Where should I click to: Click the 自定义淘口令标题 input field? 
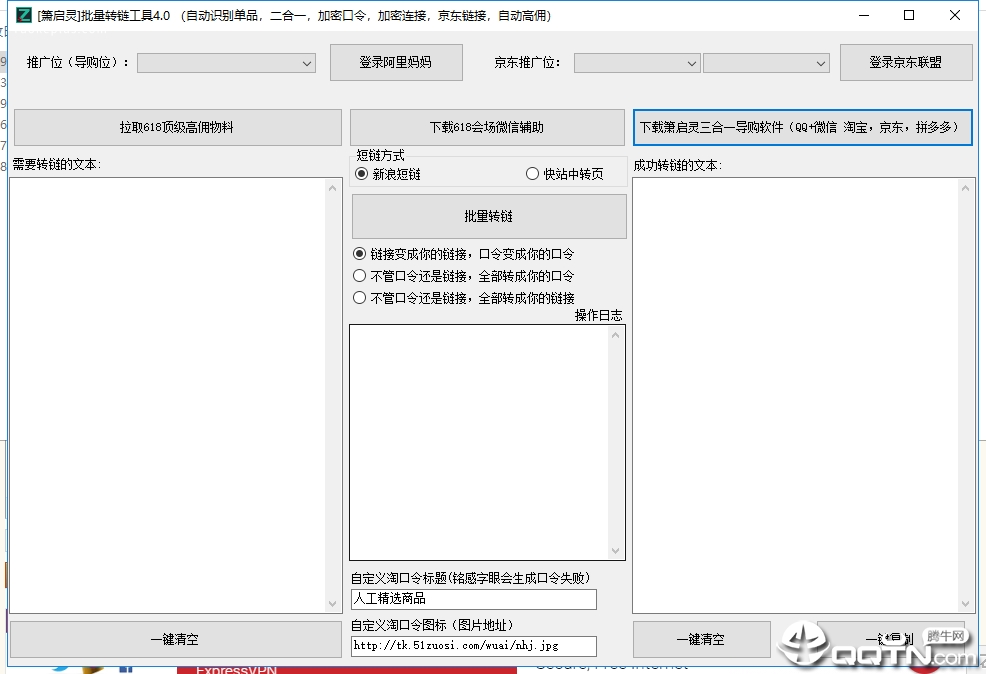click(474, 599)
